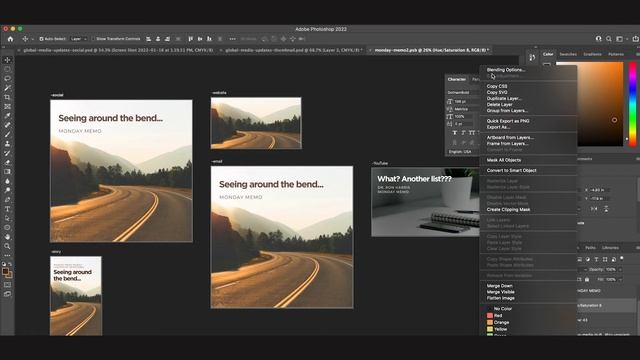Select the Frame tool
Screen dimensions: 640x360
7,107
